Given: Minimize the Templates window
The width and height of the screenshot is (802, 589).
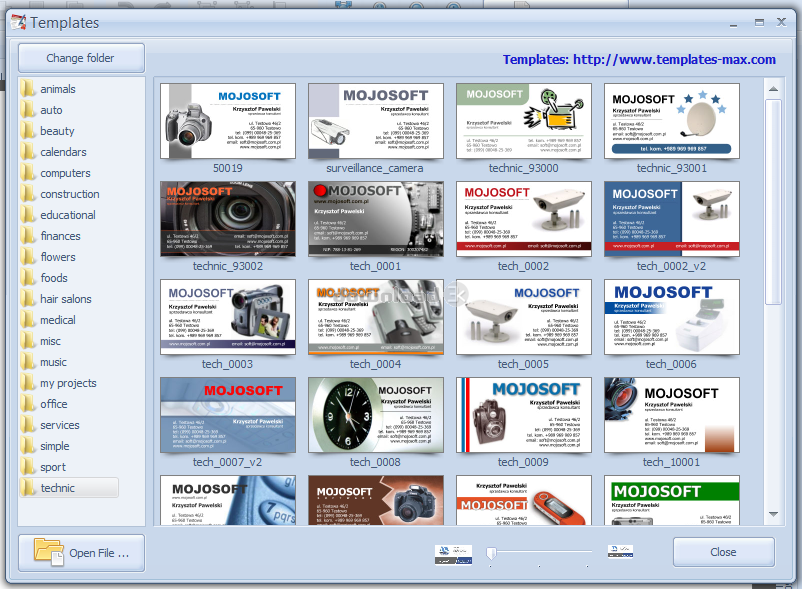Looking at the screenshot, I should tap(733, 24).
